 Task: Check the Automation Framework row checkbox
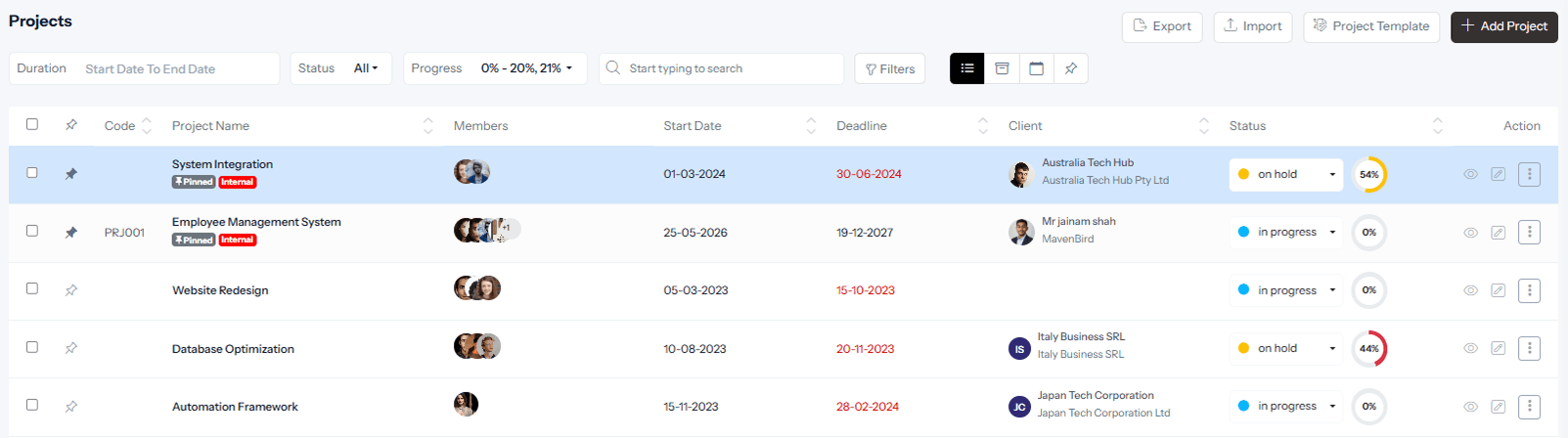tap(32, 405)
